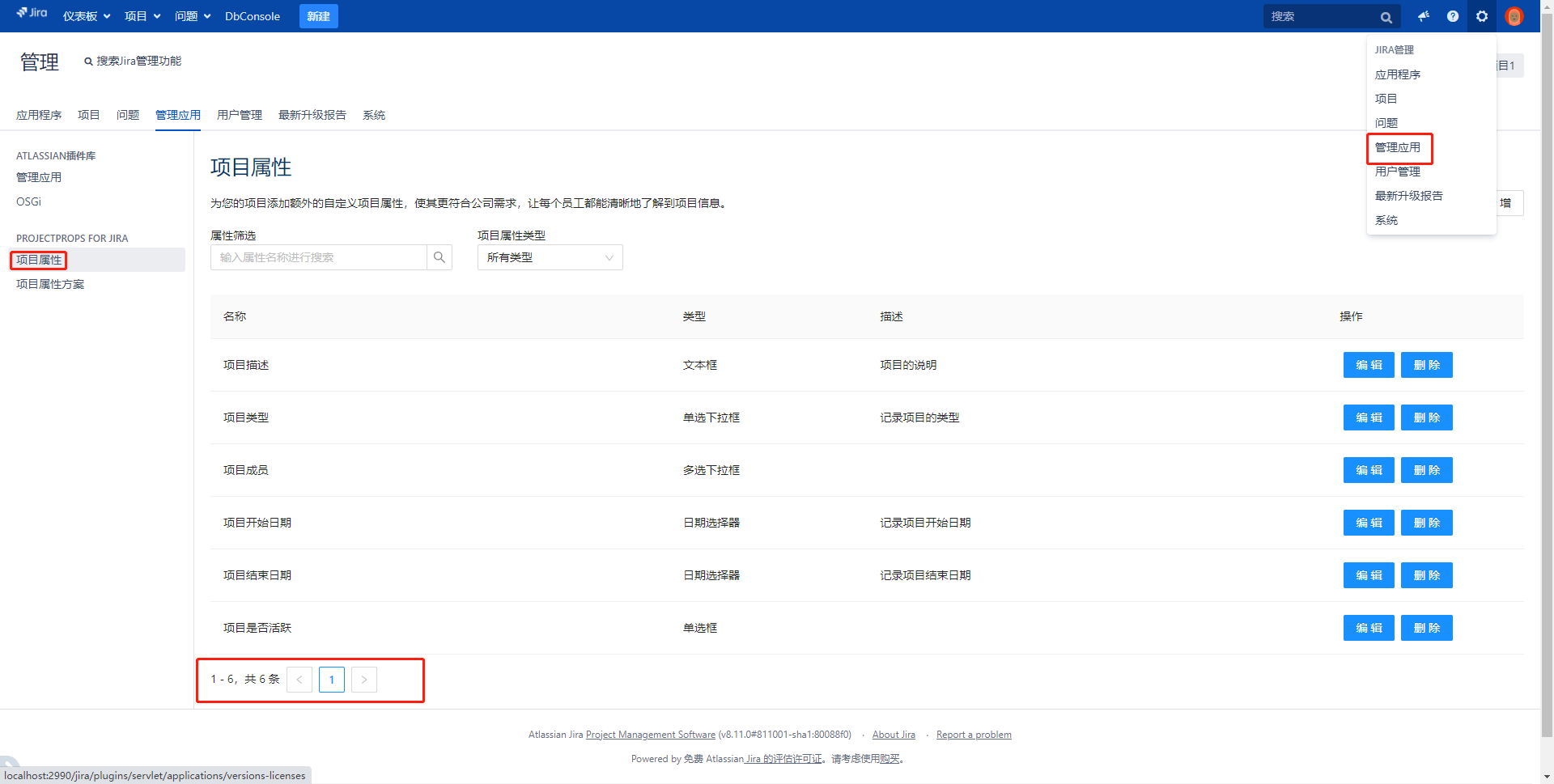Expand the 项目属性类型 dropdown
Screen dimensions: 1554x784
coord(550,257)
